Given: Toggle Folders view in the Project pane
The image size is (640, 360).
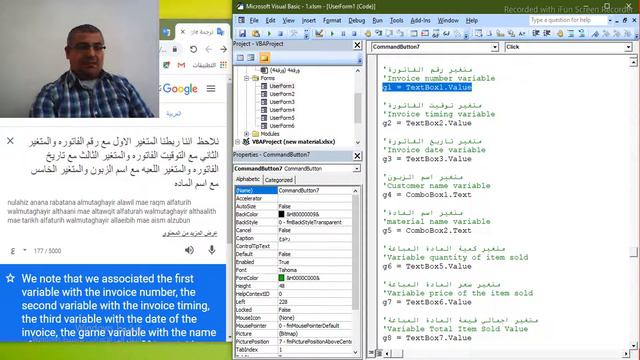Looking at the screenshot, I should tap(264, 58).
